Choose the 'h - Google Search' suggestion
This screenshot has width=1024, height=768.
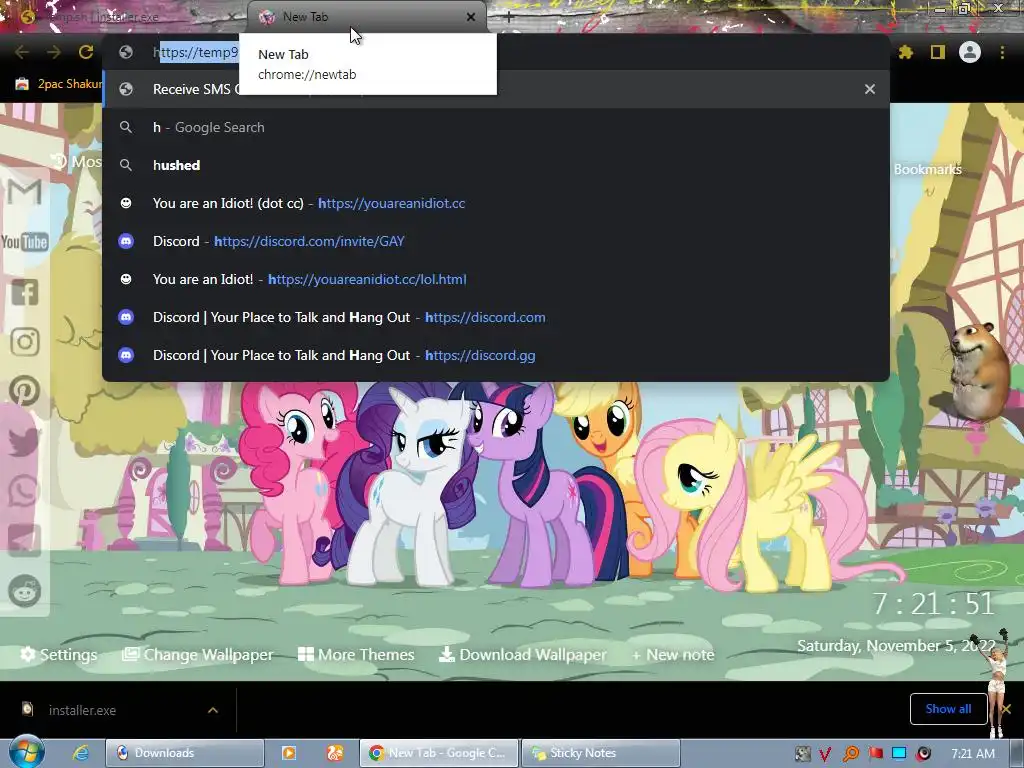coord(496,127)
